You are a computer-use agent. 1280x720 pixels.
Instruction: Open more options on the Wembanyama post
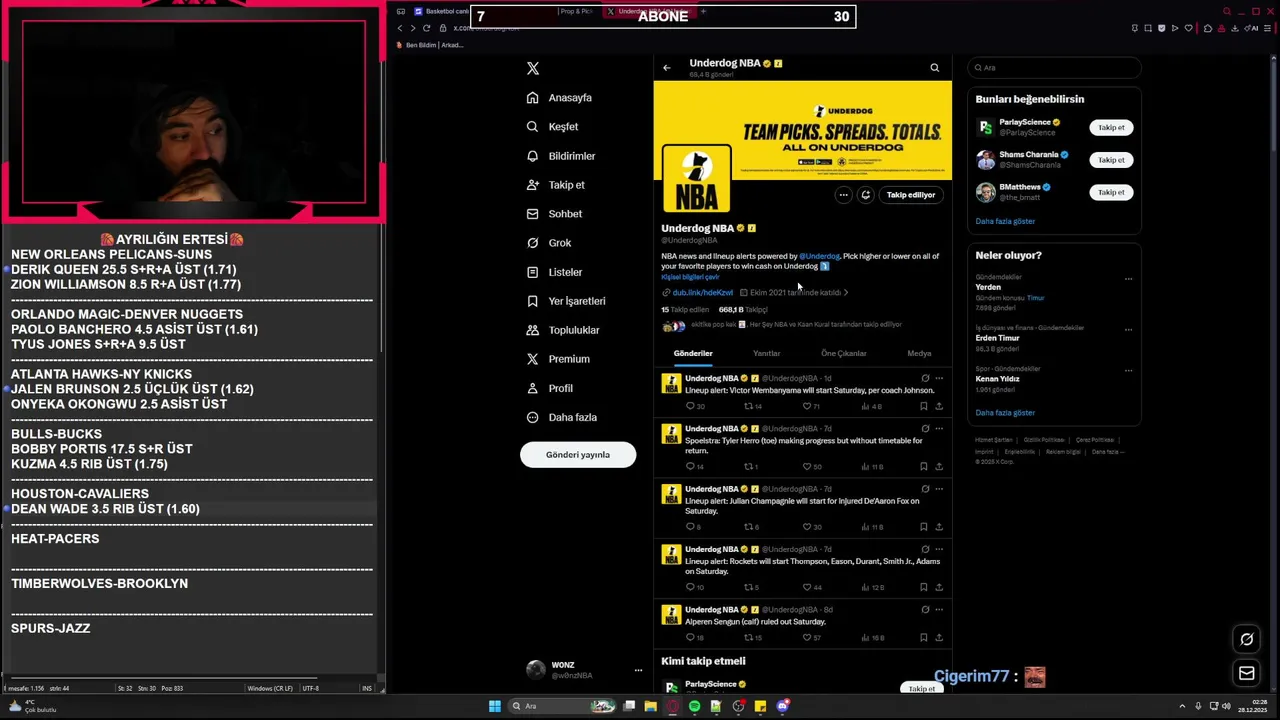click(x=939, y=379)
